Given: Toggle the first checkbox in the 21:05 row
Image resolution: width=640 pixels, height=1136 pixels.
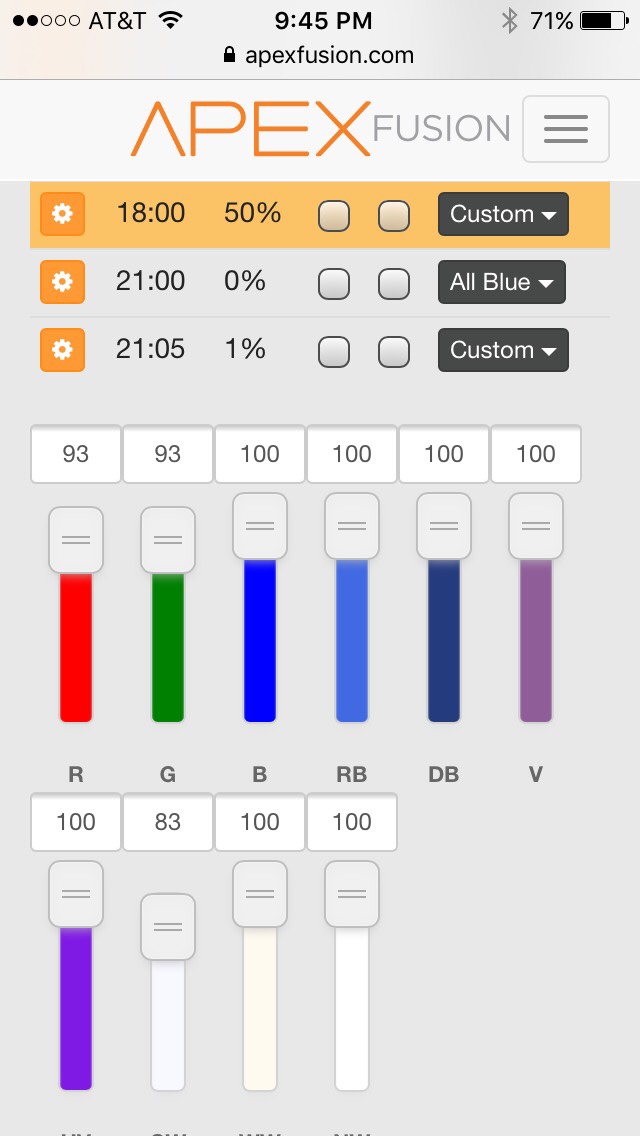Looking at the screenshot, I should [x=333, y=351].
